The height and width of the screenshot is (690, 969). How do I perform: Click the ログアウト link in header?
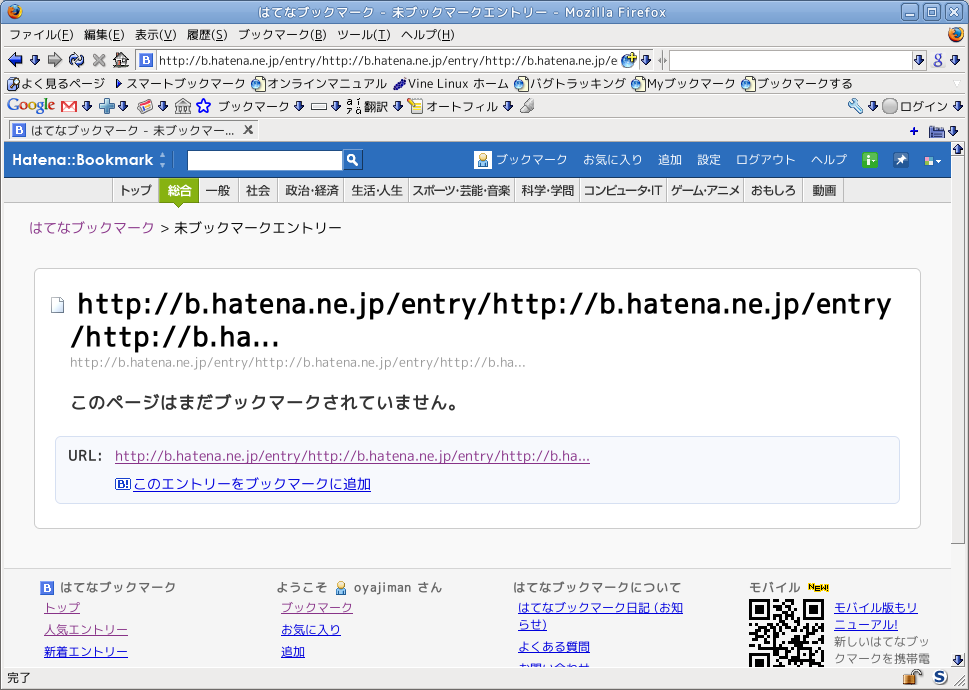(765, 160)
